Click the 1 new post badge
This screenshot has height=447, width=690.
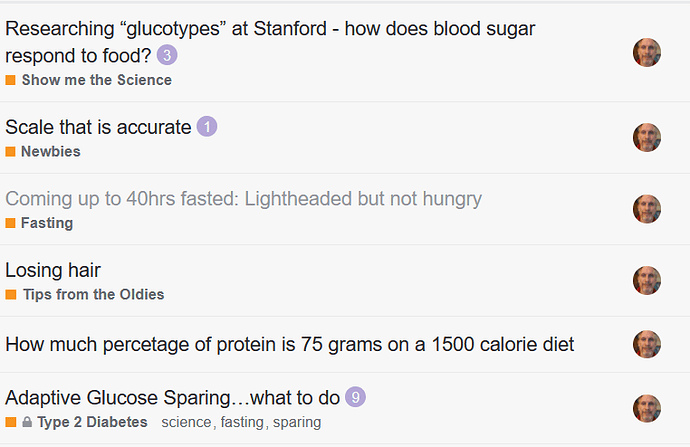[206, 127]
